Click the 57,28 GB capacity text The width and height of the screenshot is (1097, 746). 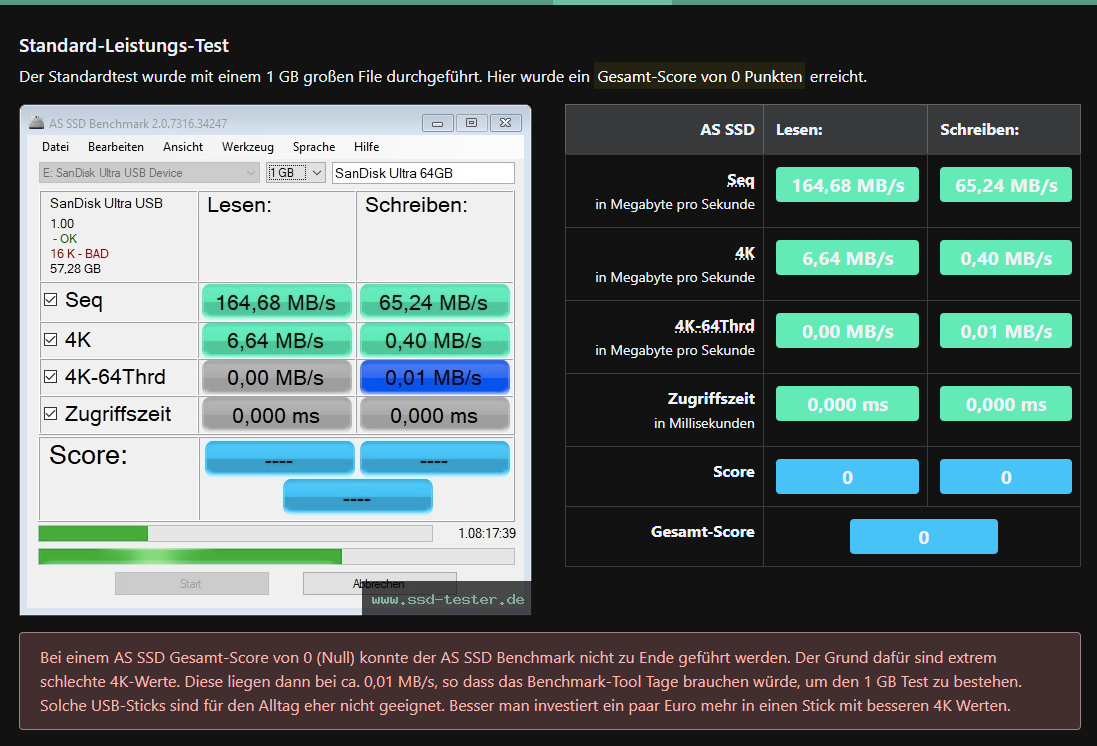75,269
